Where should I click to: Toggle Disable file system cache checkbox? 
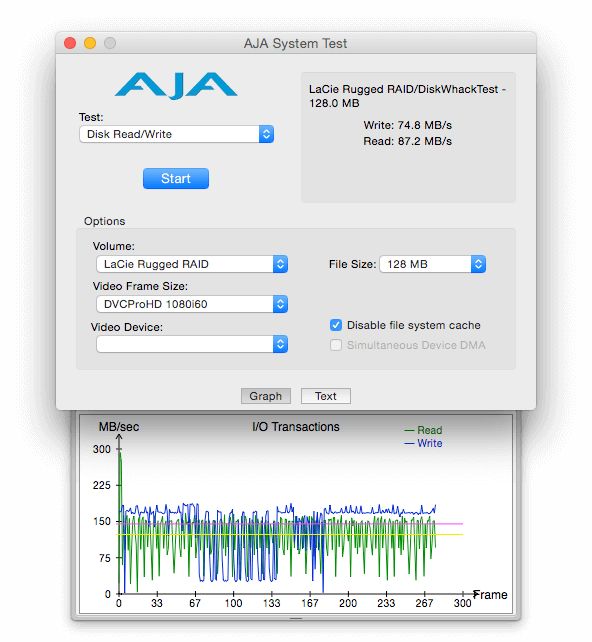pos(336,325)
